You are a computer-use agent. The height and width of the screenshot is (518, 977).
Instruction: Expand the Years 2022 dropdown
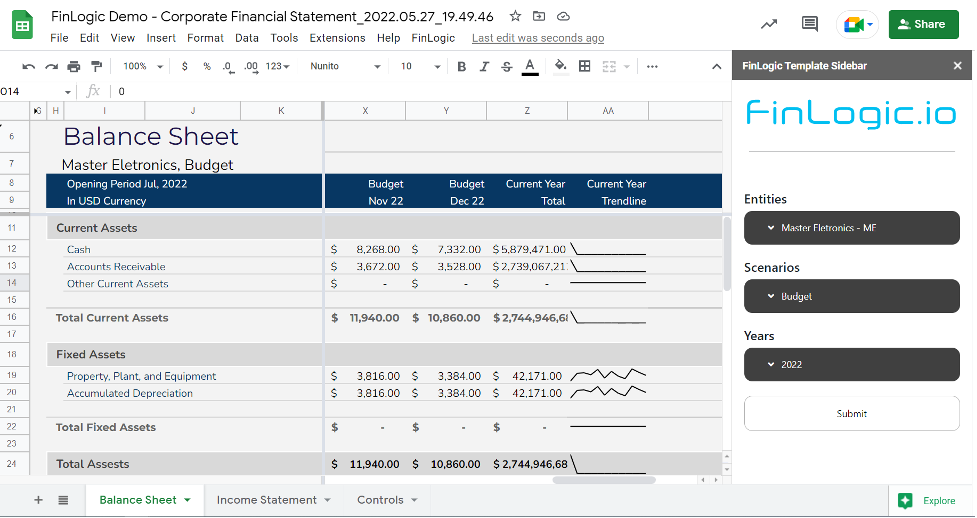852,365
